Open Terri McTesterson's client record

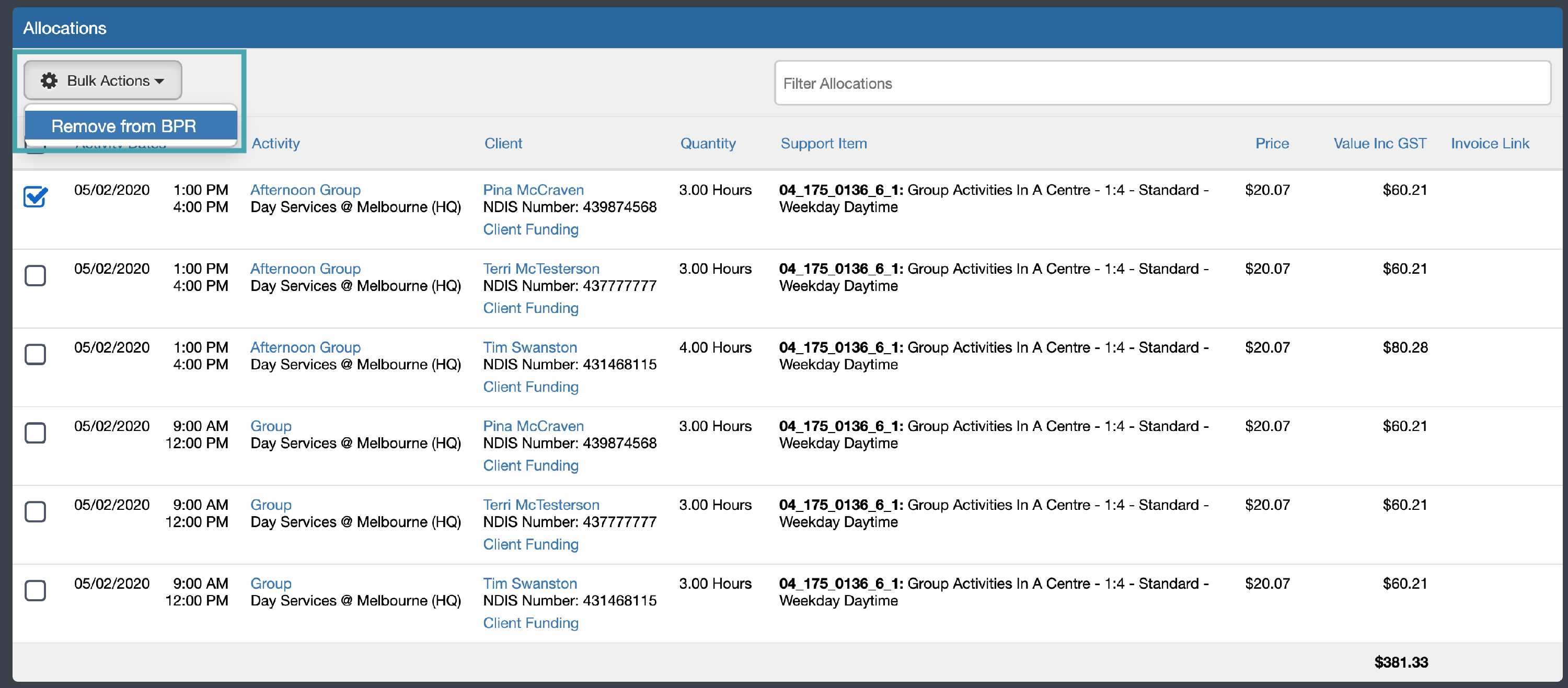[x=540, y=269]
